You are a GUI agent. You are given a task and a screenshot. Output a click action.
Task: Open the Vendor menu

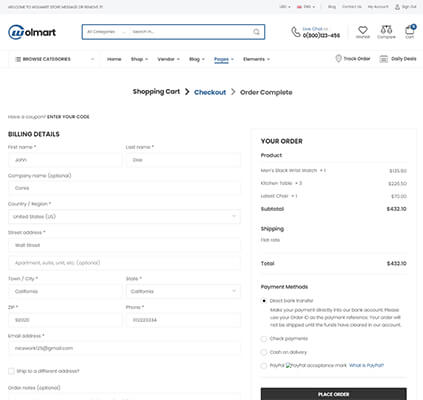pos(168,59)
